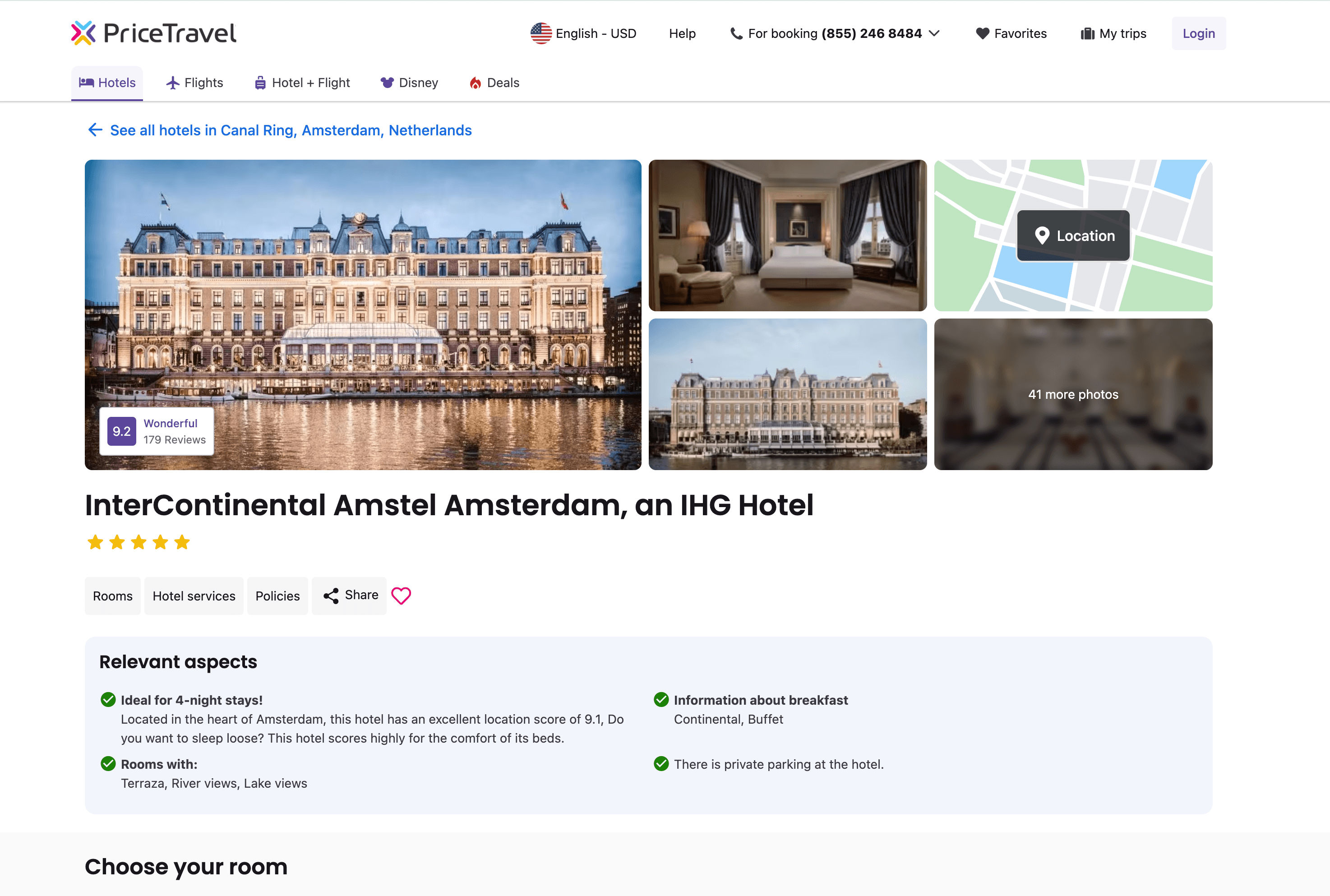Image resolution: width=1330 pixels, height=896 pixels.
Task: Switch to the Flights tab
Action: (194, 83)
